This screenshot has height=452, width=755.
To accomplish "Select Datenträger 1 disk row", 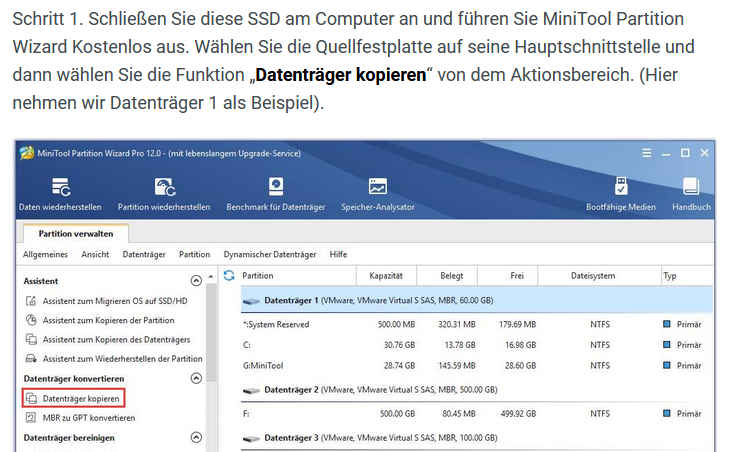I will 477,300.
